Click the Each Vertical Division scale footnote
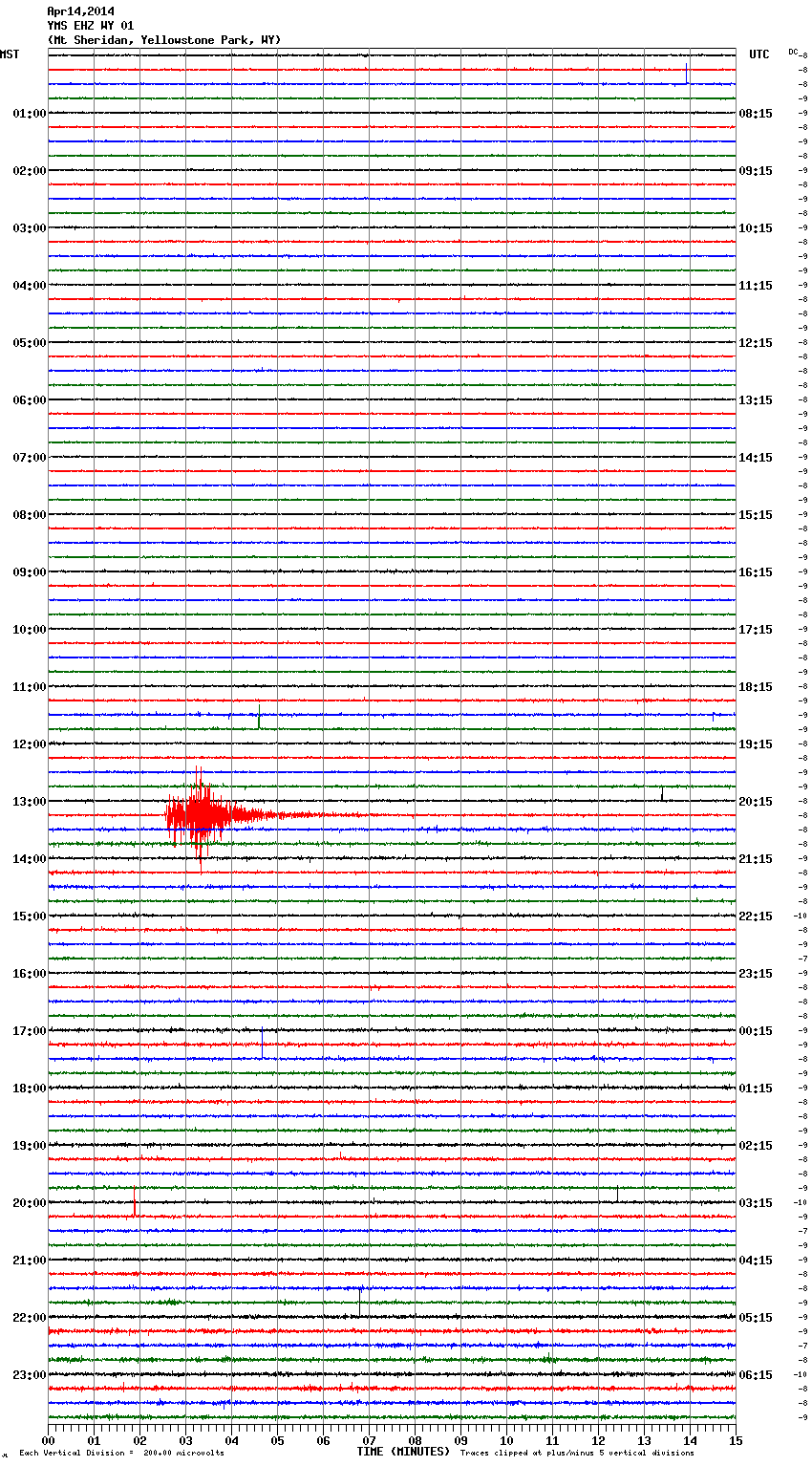812x1466 pixels. [121, 1453]
